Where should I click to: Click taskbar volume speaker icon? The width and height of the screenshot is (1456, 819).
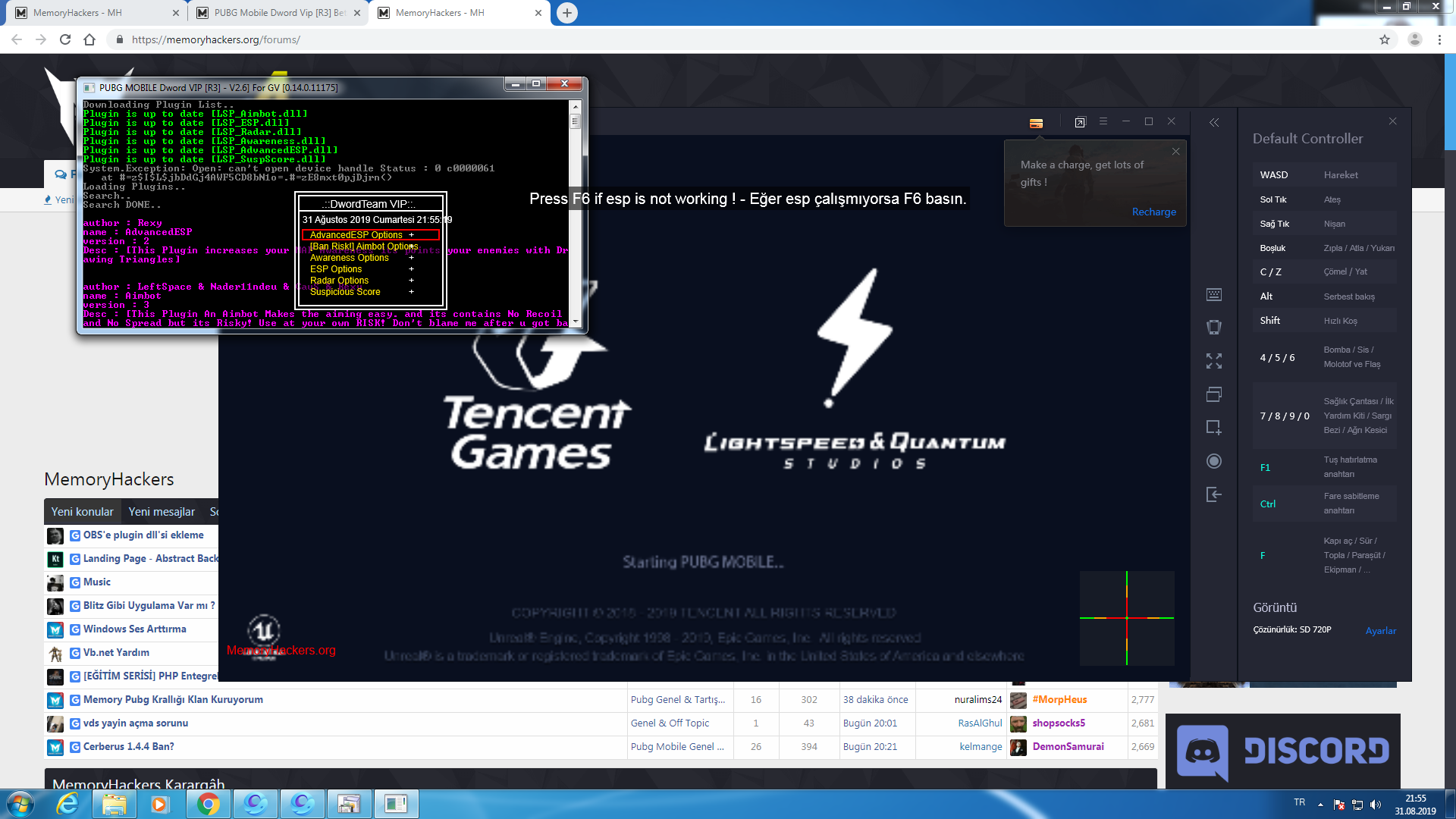(x=1376, y=805)
